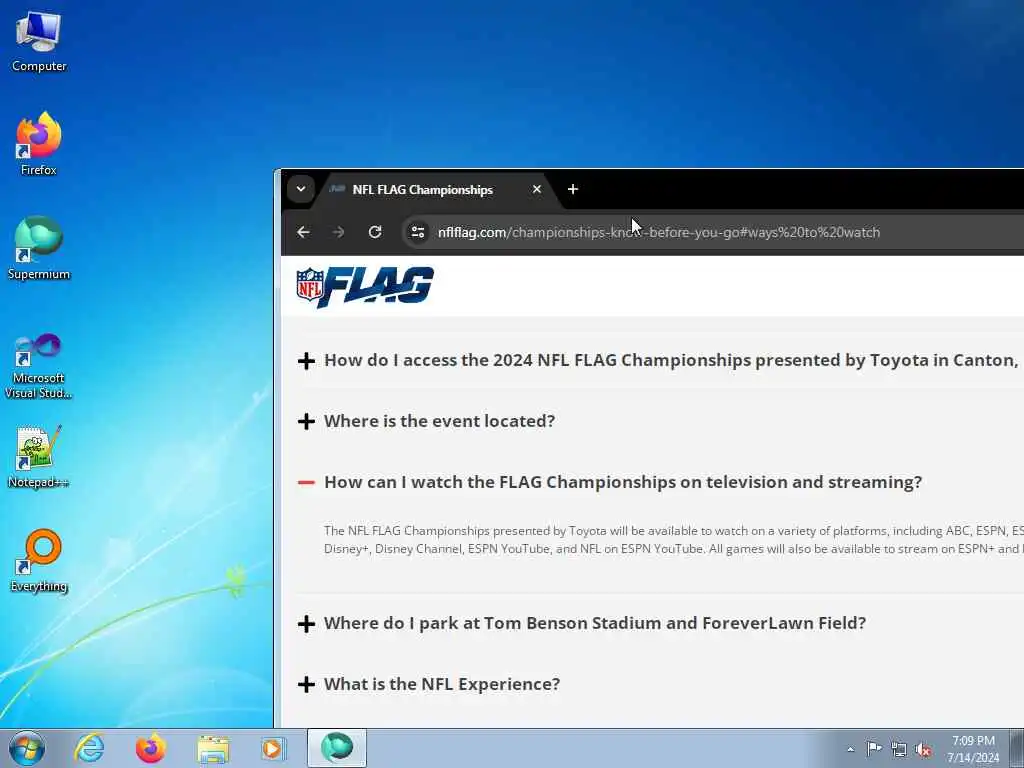1024x768 pixels.
Task: Click the answer paragraph about ABC, ESPN platforms
Action: tap(673, 540)
